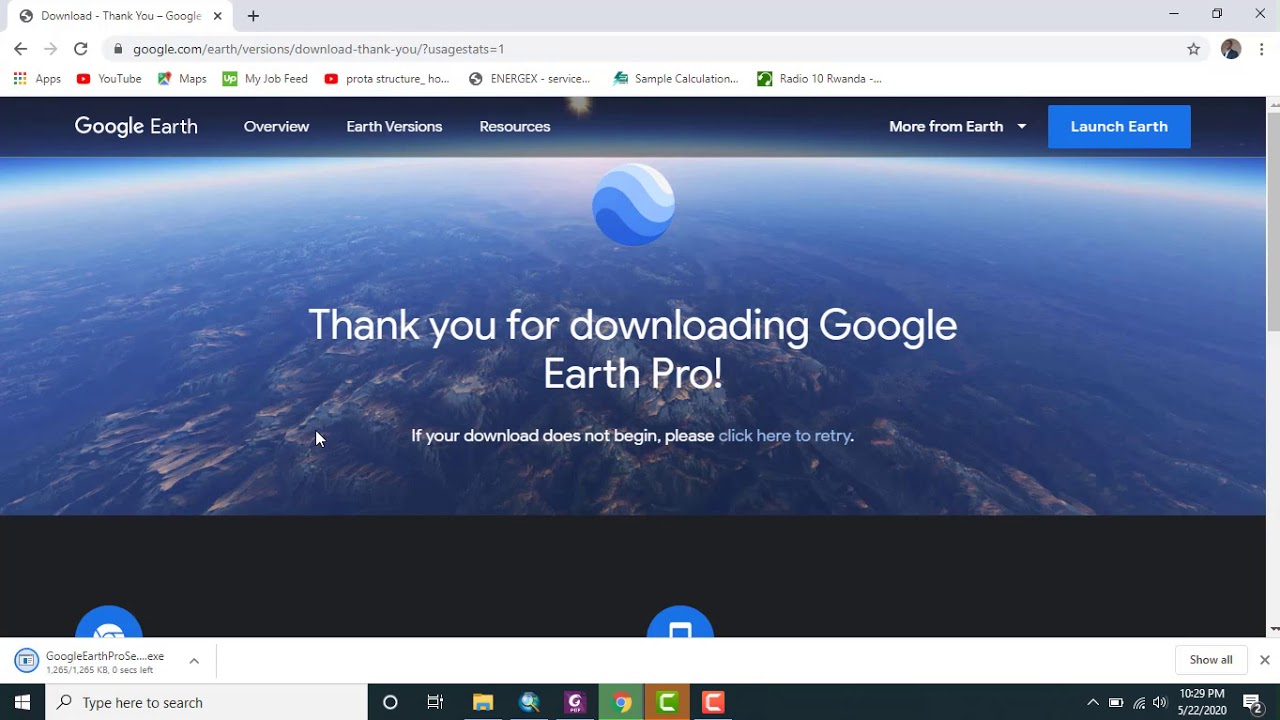This screenshot has height=720, width=1280.
Task: Expand download item options chevron
Action: click(x=194, y=661)
